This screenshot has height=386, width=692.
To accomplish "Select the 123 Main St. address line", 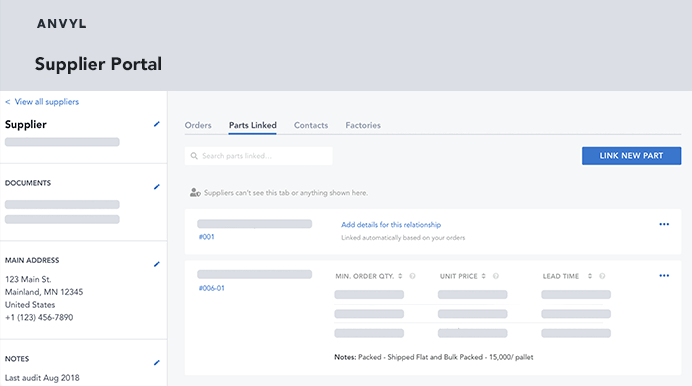I will point(28,279).
